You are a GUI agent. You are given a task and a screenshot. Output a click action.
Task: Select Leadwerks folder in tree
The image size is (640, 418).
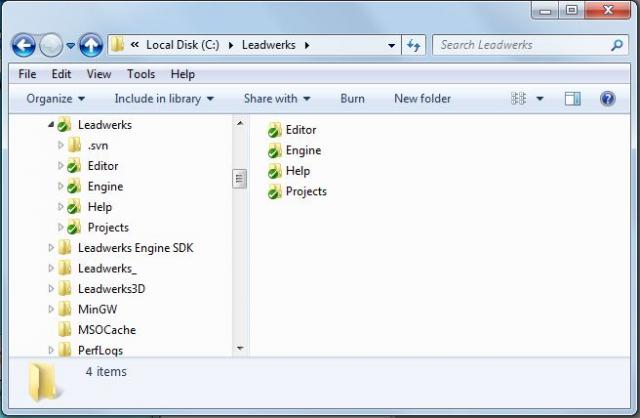[x=104, y=125]
